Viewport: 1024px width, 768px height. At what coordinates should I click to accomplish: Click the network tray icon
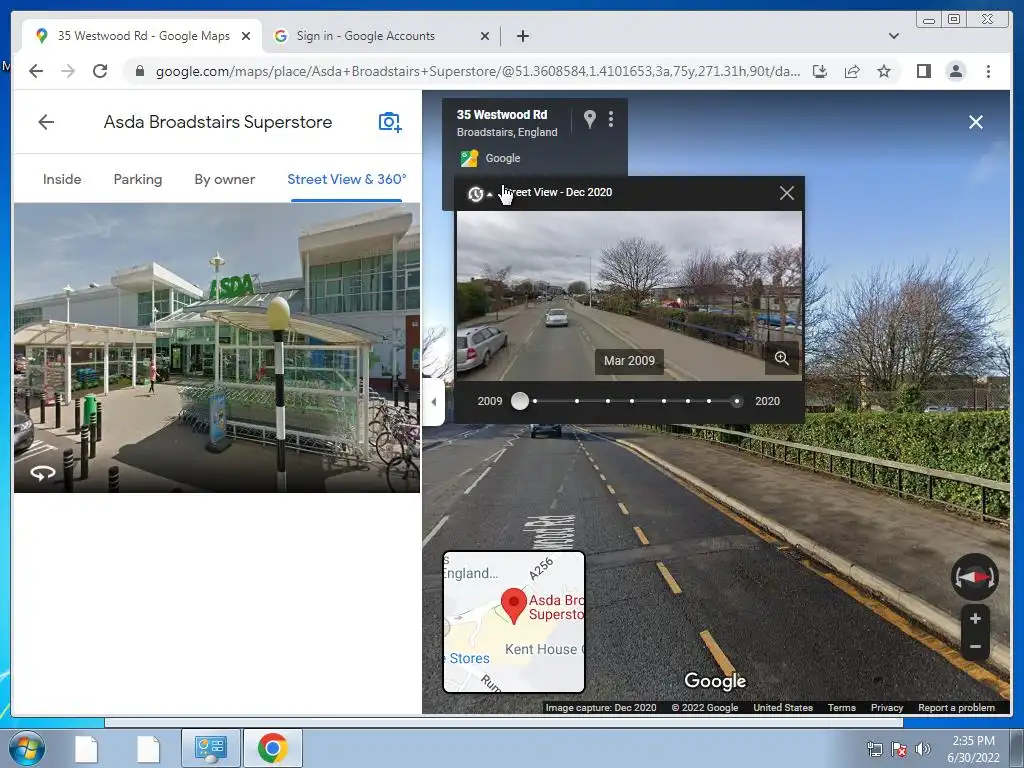(874, 749)
